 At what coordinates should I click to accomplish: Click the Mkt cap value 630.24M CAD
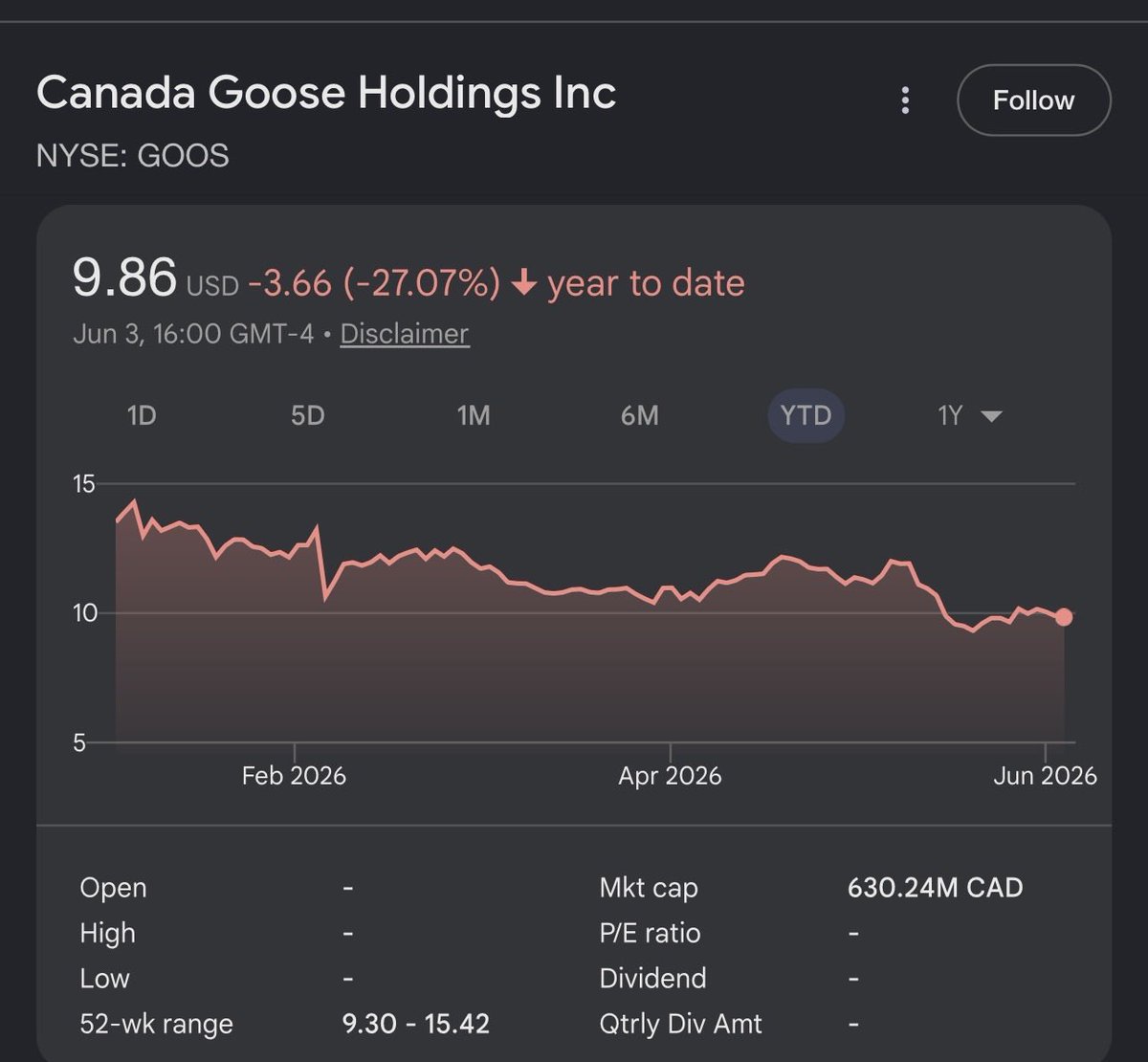[x=935, y=888]
